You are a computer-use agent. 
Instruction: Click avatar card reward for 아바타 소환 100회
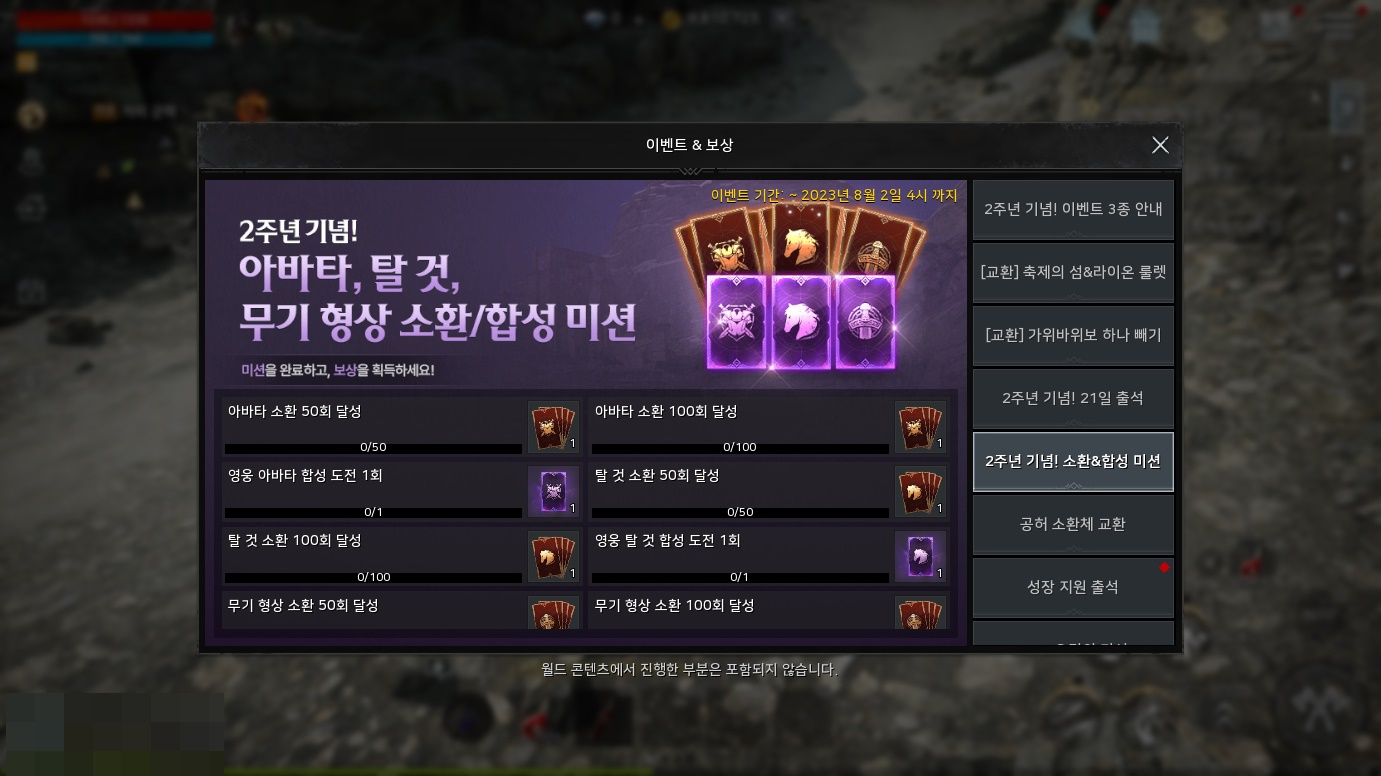[920, 427]
